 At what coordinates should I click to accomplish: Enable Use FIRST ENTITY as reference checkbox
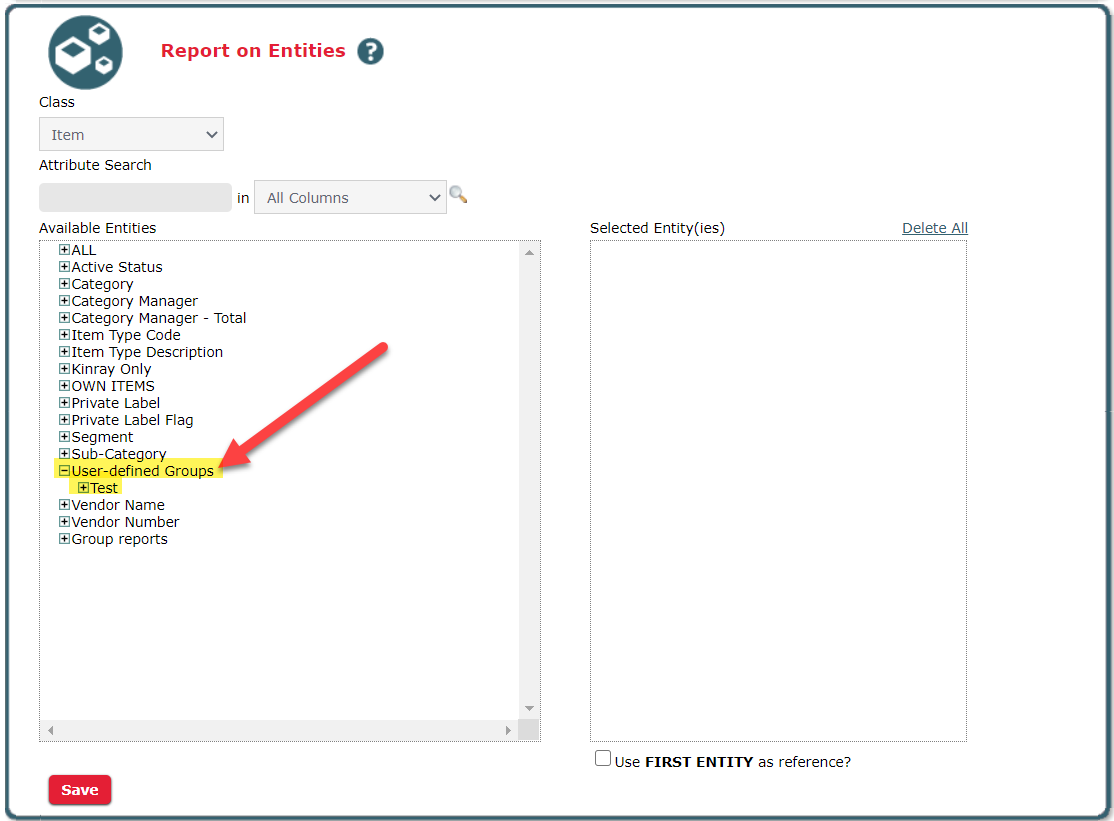click(602, 759)
